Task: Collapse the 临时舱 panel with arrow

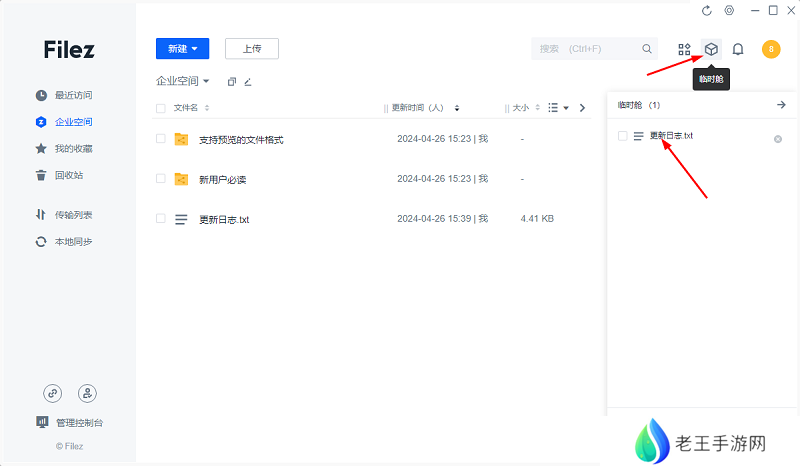Action: click(x=781, y=105)
